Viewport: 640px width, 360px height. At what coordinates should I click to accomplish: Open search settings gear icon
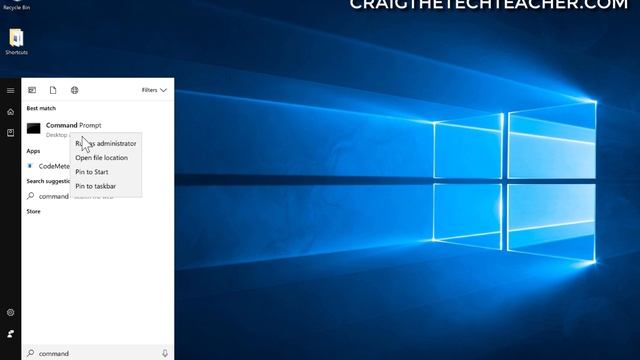(x=11, y=313)
